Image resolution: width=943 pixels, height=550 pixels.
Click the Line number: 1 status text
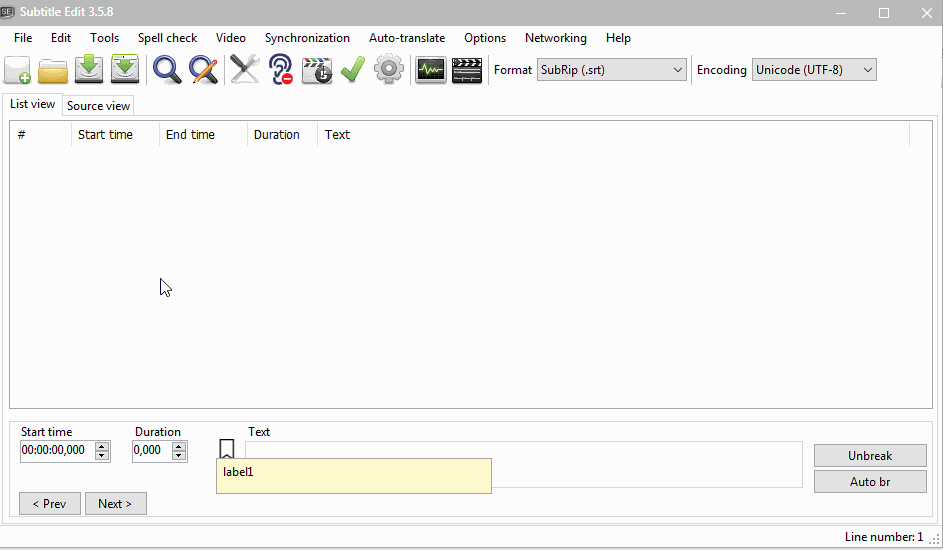[883, 537]
